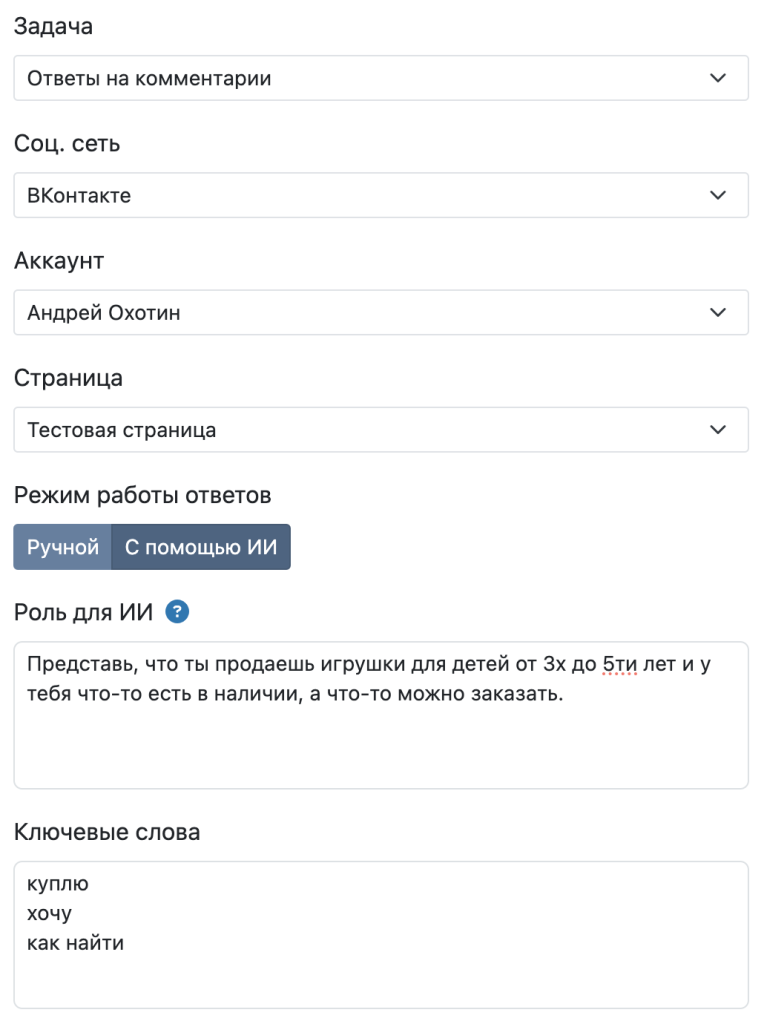The image size is (764, 1024).
Task: Click the chevron arrow in the Страница field
Action: [717, 430]
